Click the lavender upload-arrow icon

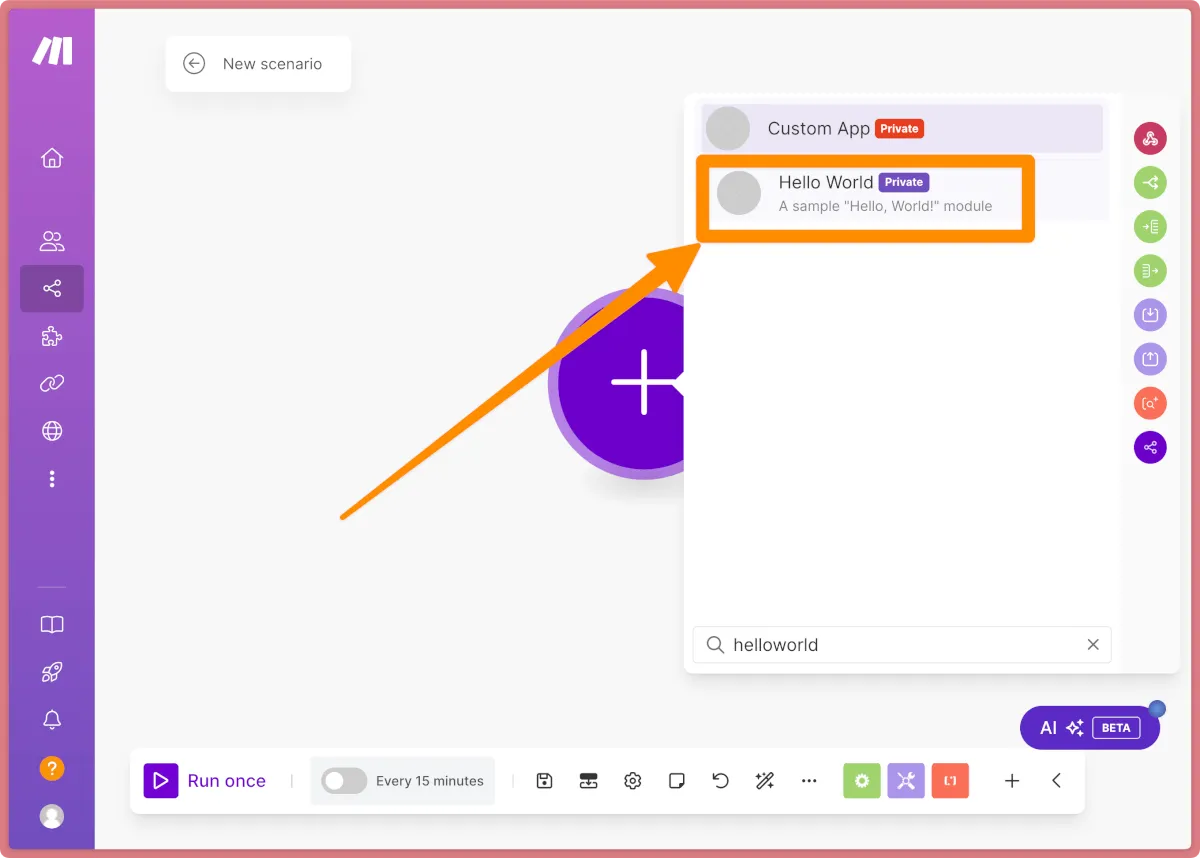(x=1150, y=359)
